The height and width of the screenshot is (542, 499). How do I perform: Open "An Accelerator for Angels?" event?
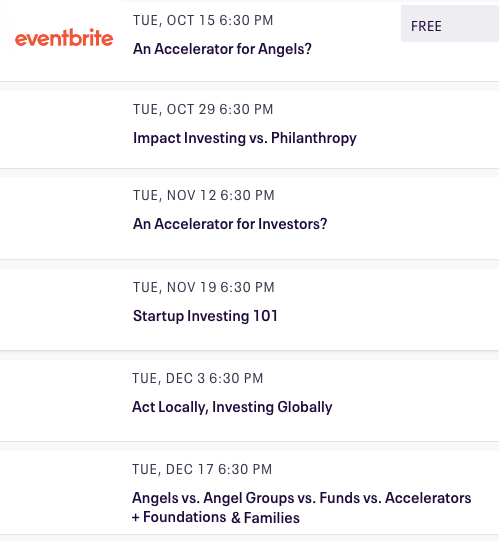[x=222, y=49]
